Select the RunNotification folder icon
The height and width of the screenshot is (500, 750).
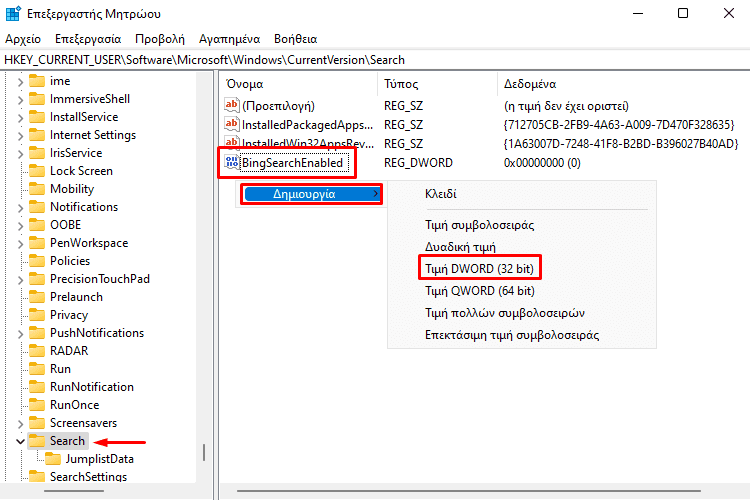click(37, 387)
